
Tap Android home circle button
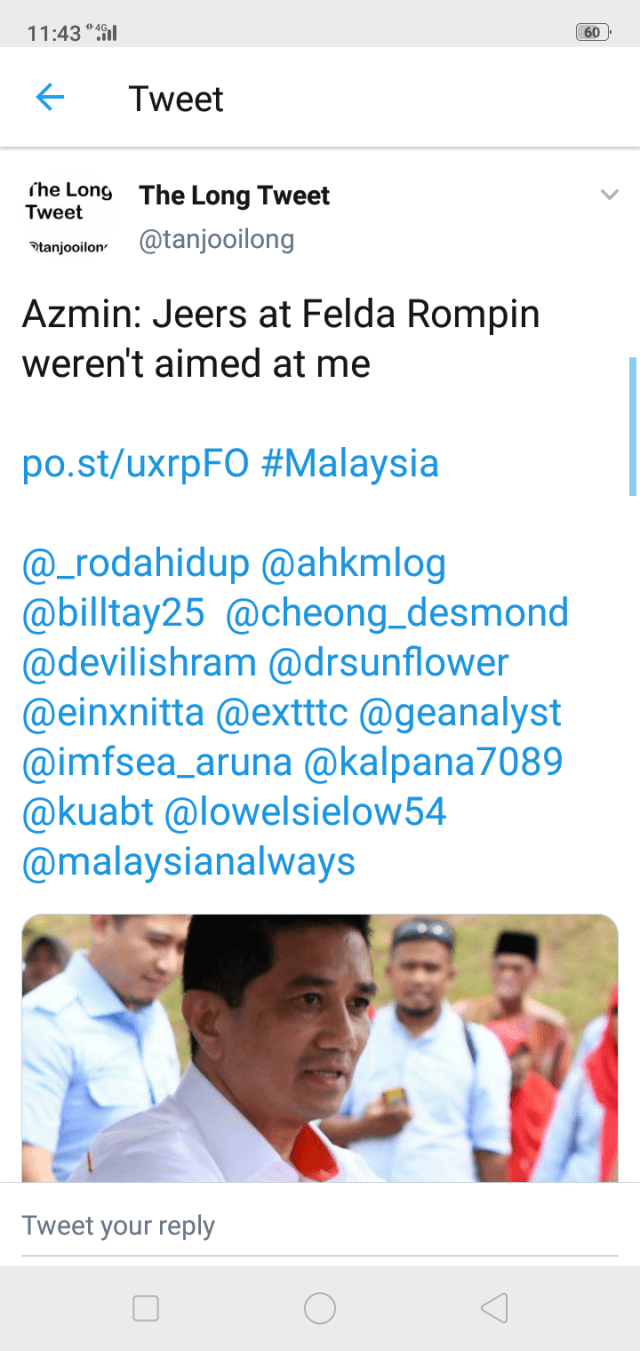click(320, 1308)
